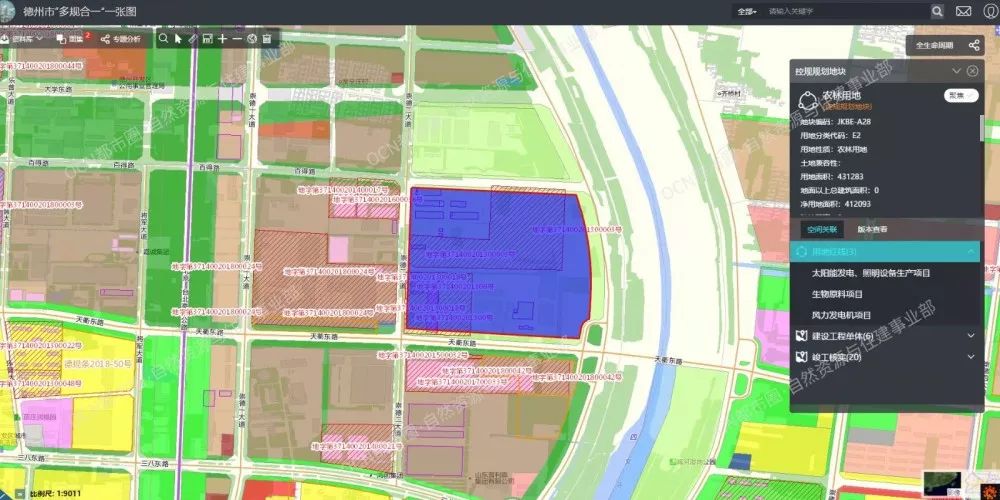Open 专题分析 thematic analysis

click(x=121, y=39)
